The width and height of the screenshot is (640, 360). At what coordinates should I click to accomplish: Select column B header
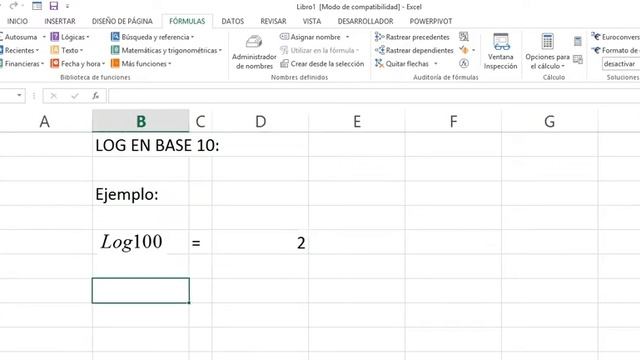(141, 121)
